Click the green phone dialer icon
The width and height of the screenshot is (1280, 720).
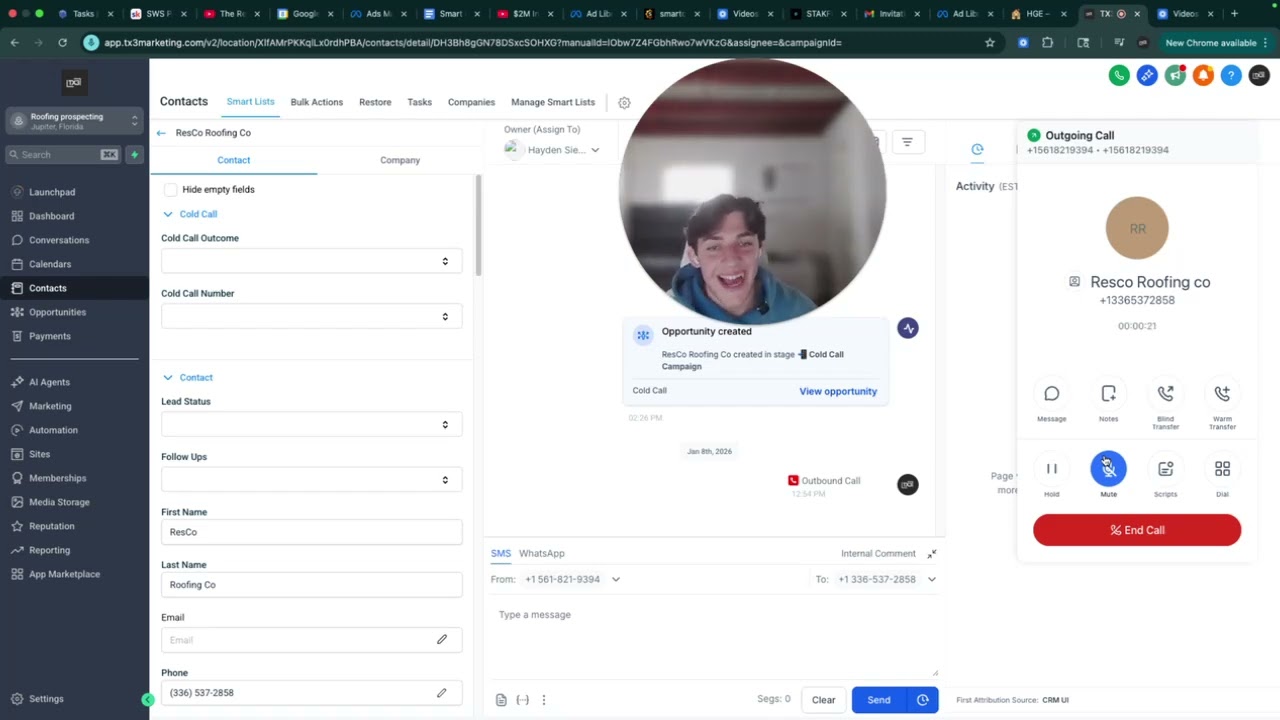tap(1119, 75)
